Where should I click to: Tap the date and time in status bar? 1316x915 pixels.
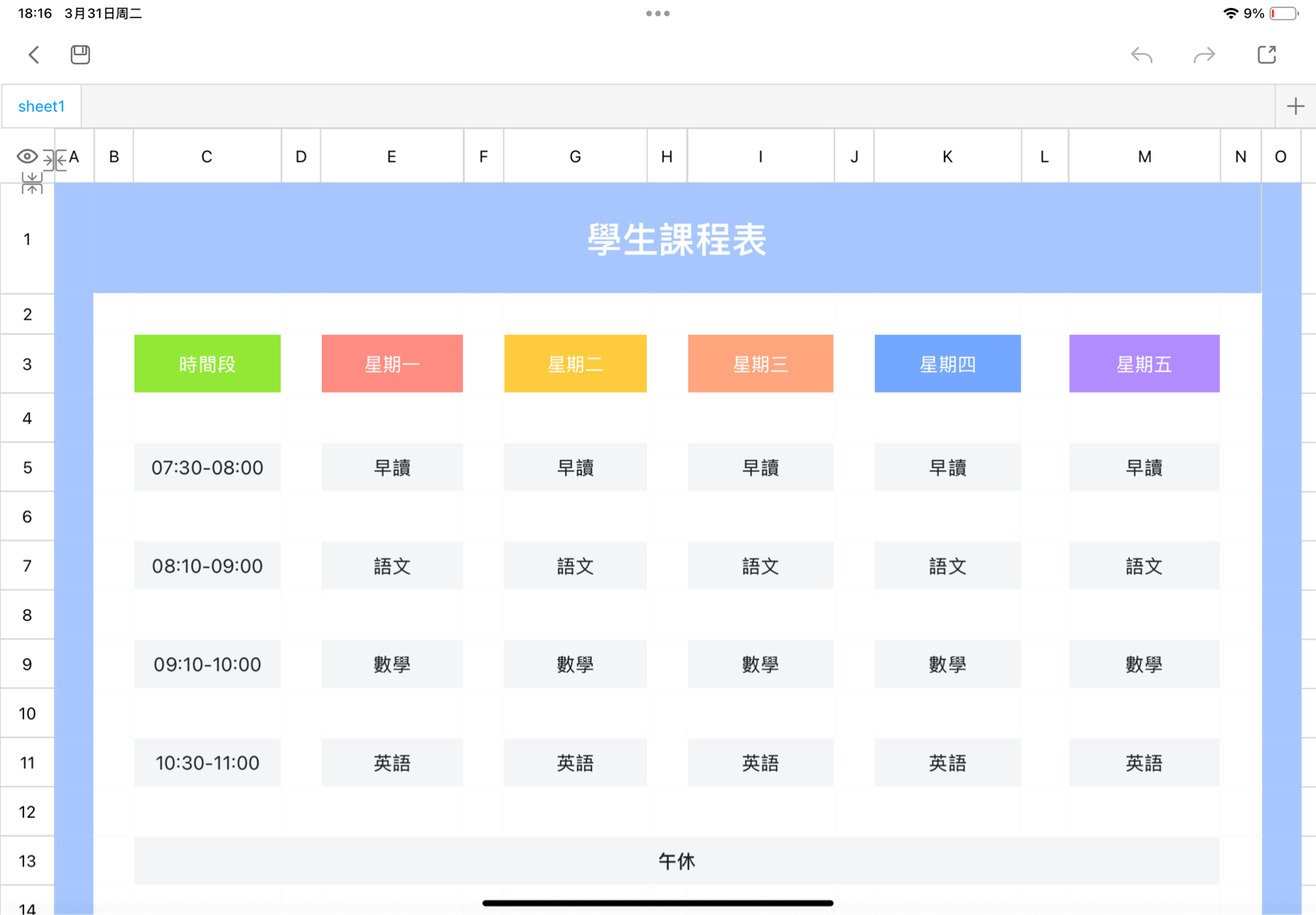tap(79, 14)
